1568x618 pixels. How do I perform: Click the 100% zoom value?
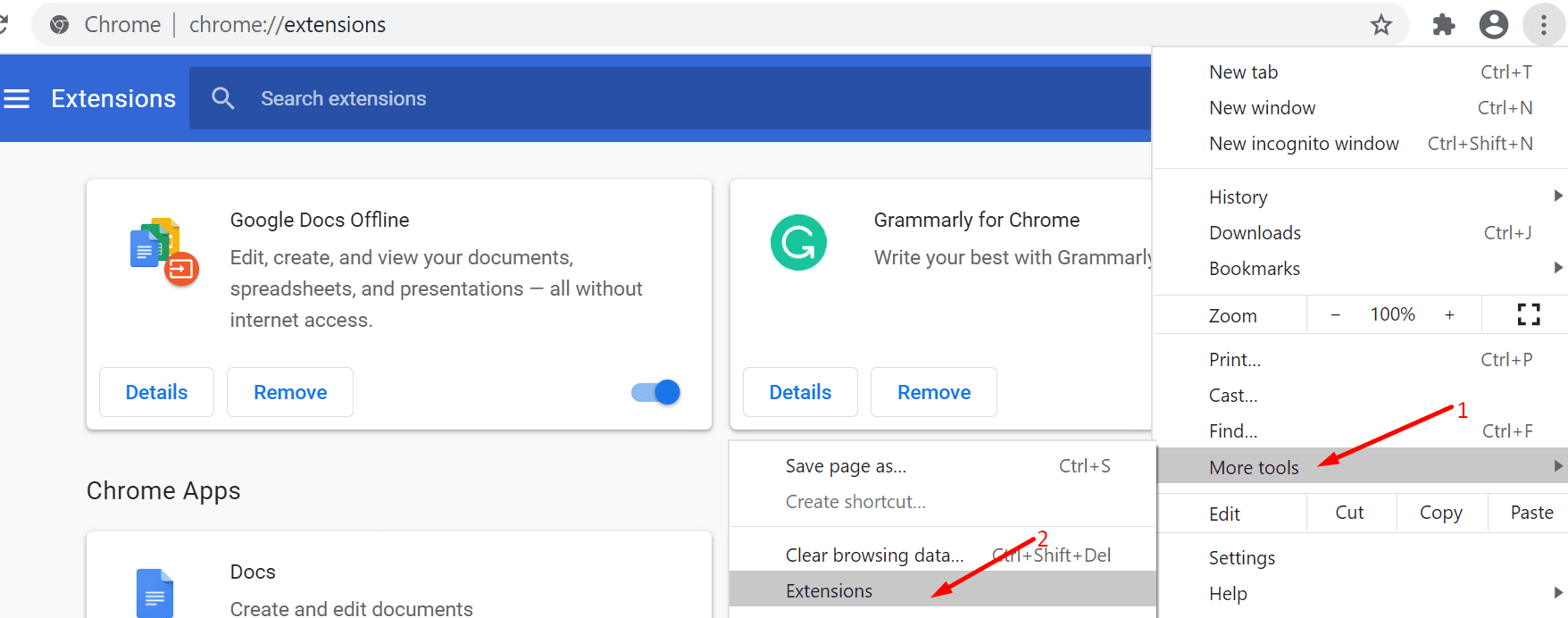[1393, 314]
